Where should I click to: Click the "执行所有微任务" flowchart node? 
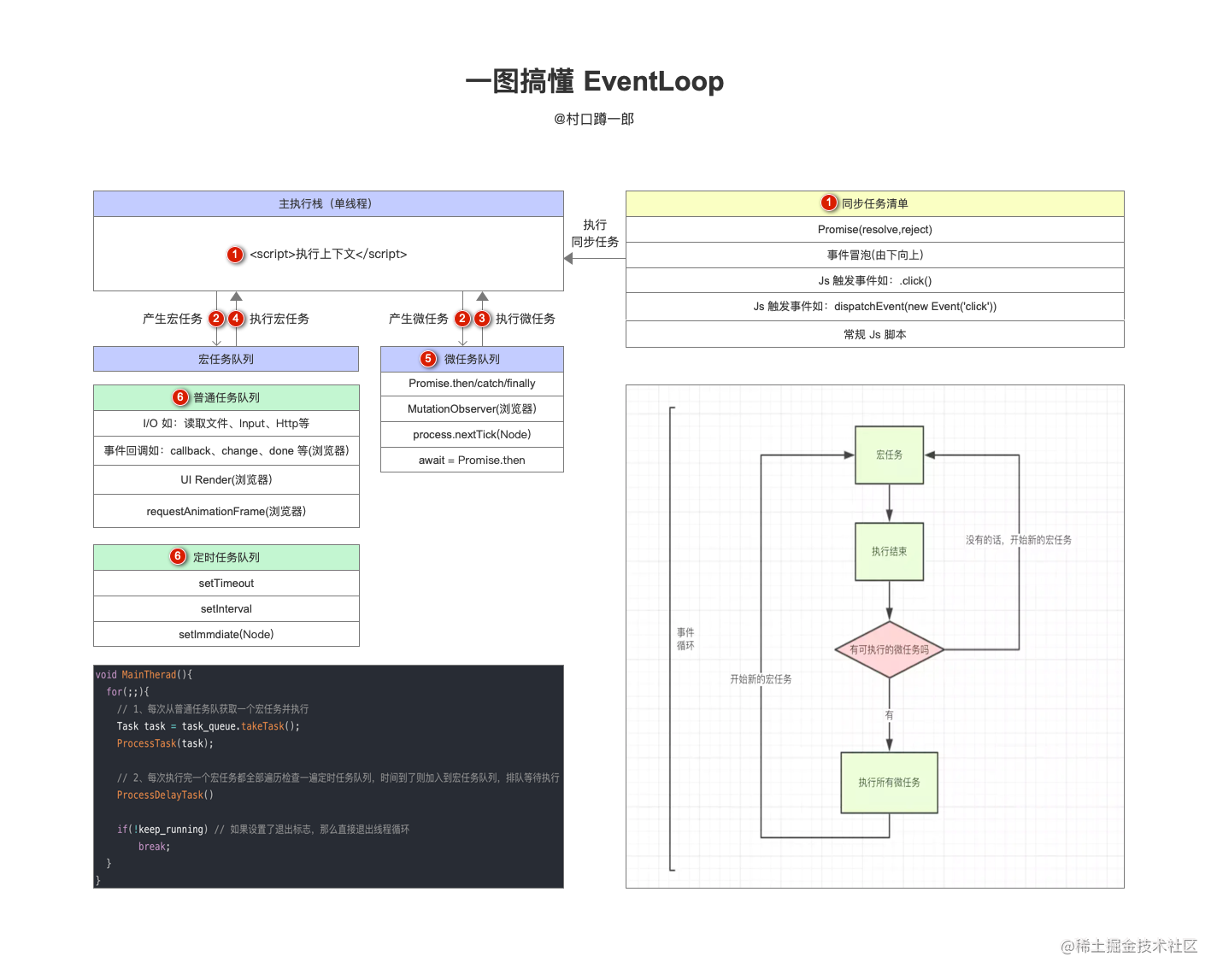point(890,783)
